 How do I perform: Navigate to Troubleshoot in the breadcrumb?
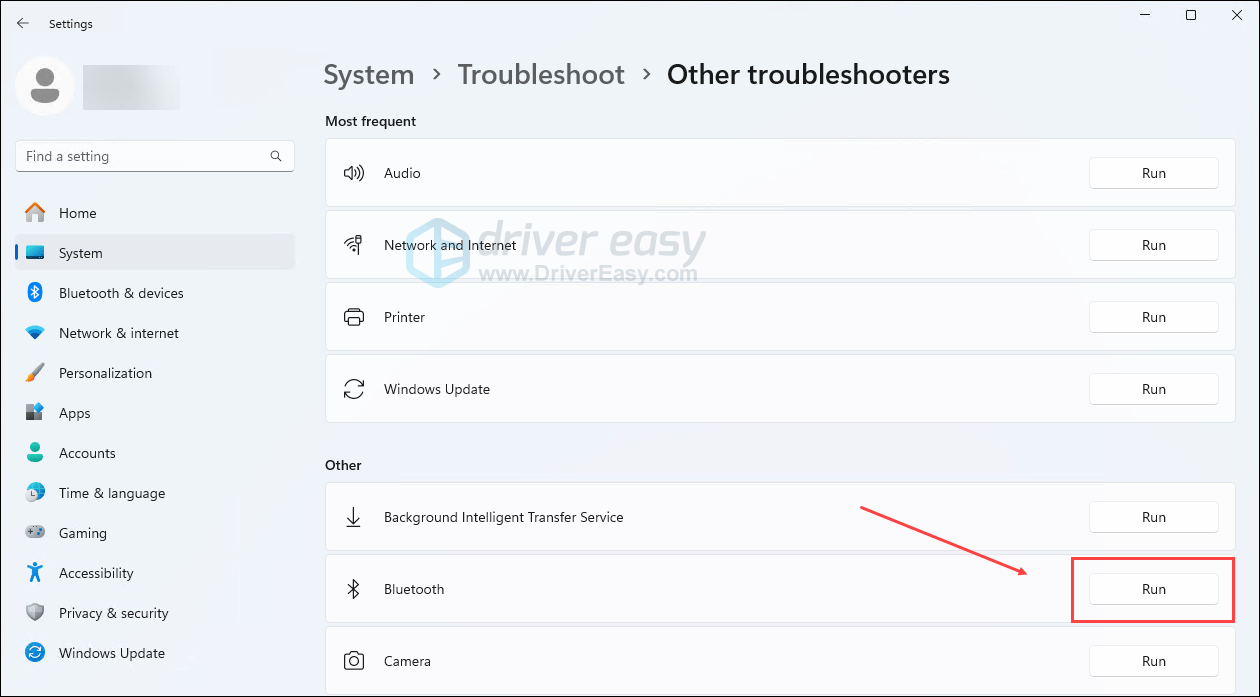541,75
